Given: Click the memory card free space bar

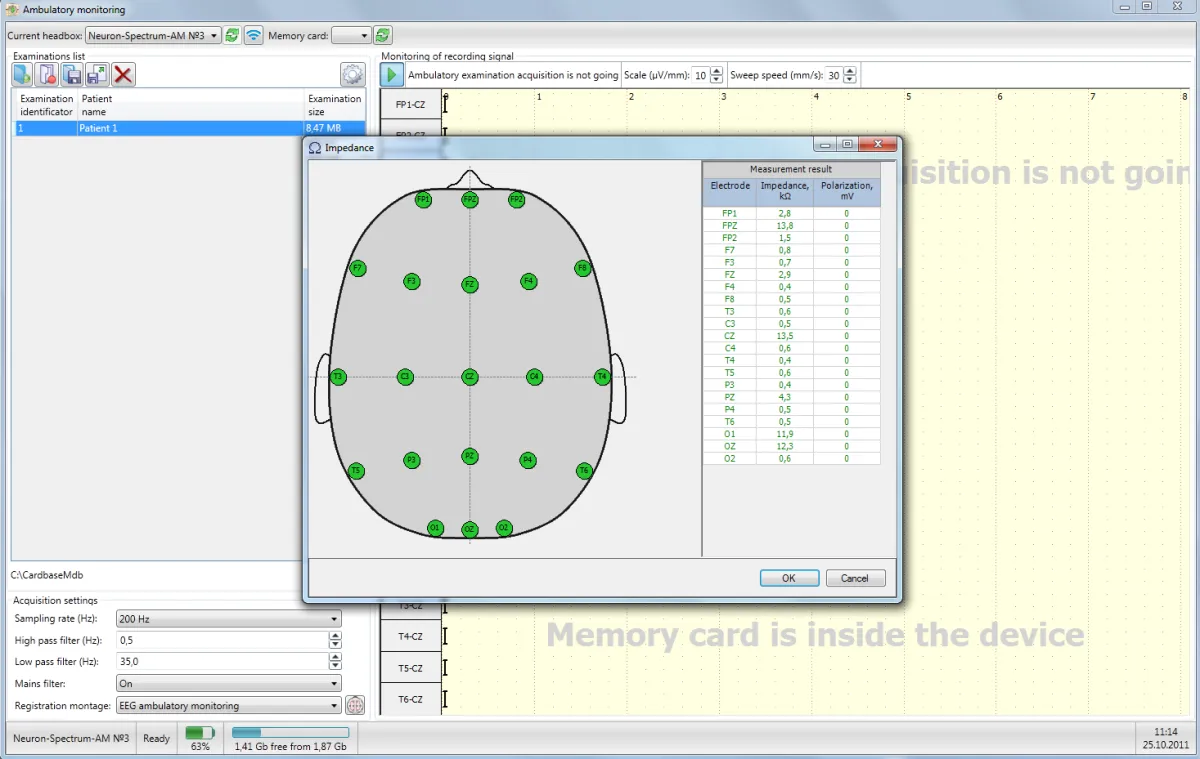Looking at the screenshot, I should pos(290,733).
